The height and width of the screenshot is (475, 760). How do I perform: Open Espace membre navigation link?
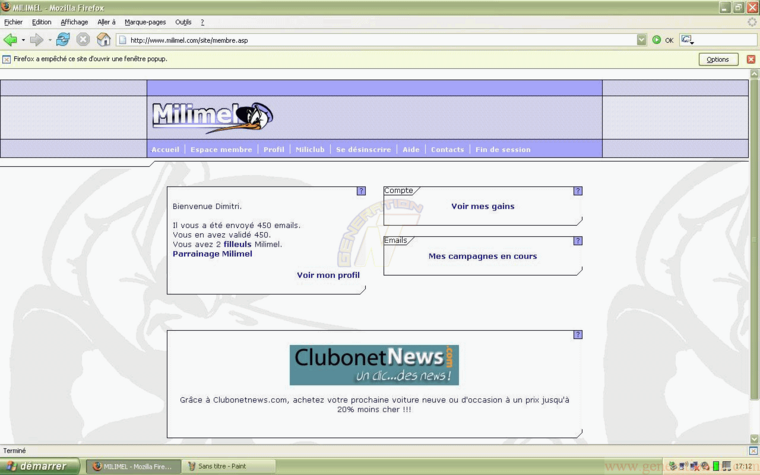pos(221,149)
